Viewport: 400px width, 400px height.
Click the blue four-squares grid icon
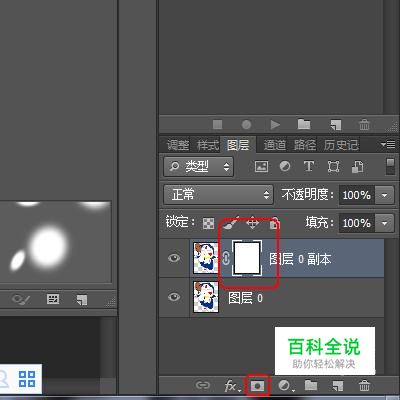click(27, 379)
